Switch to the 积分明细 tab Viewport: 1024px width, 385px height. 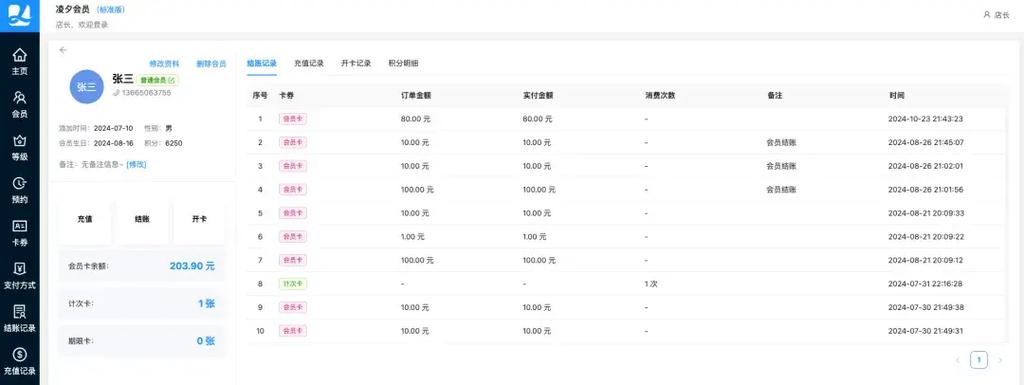(403, 63)
